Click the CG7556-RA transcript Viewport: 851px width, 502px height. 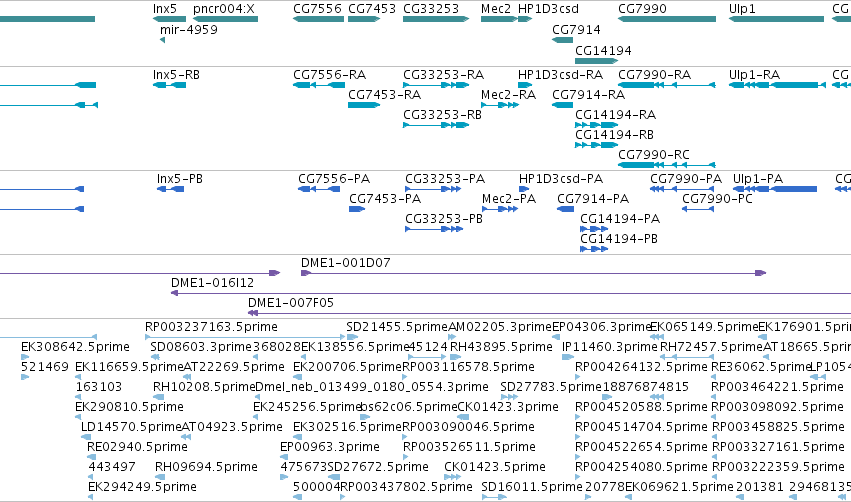tap(318, 85)
